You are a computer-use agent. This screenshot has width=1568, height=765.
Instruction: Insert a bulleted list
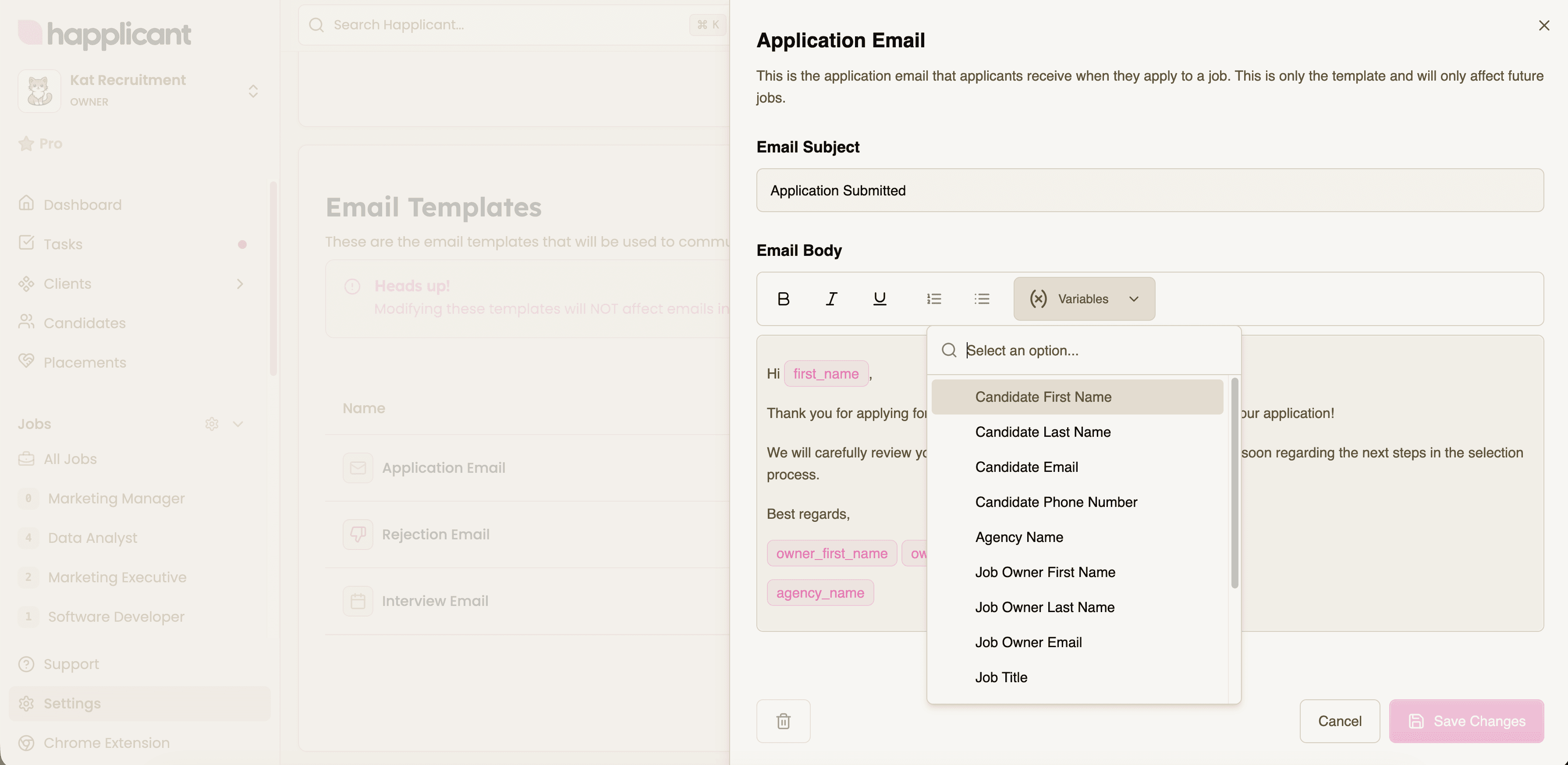(981, 299)
